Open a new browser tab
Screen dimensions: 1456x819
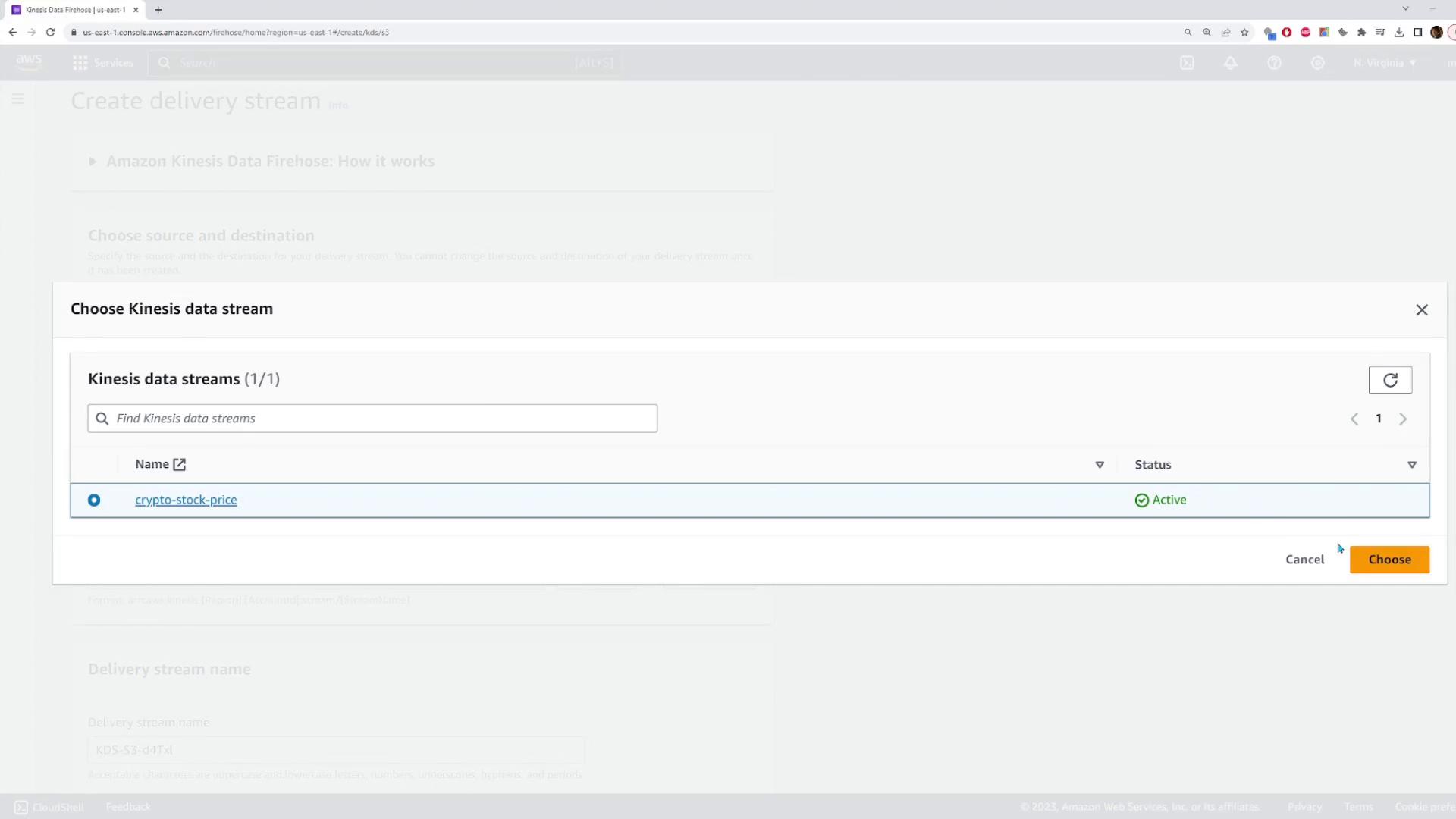[158, 10]
